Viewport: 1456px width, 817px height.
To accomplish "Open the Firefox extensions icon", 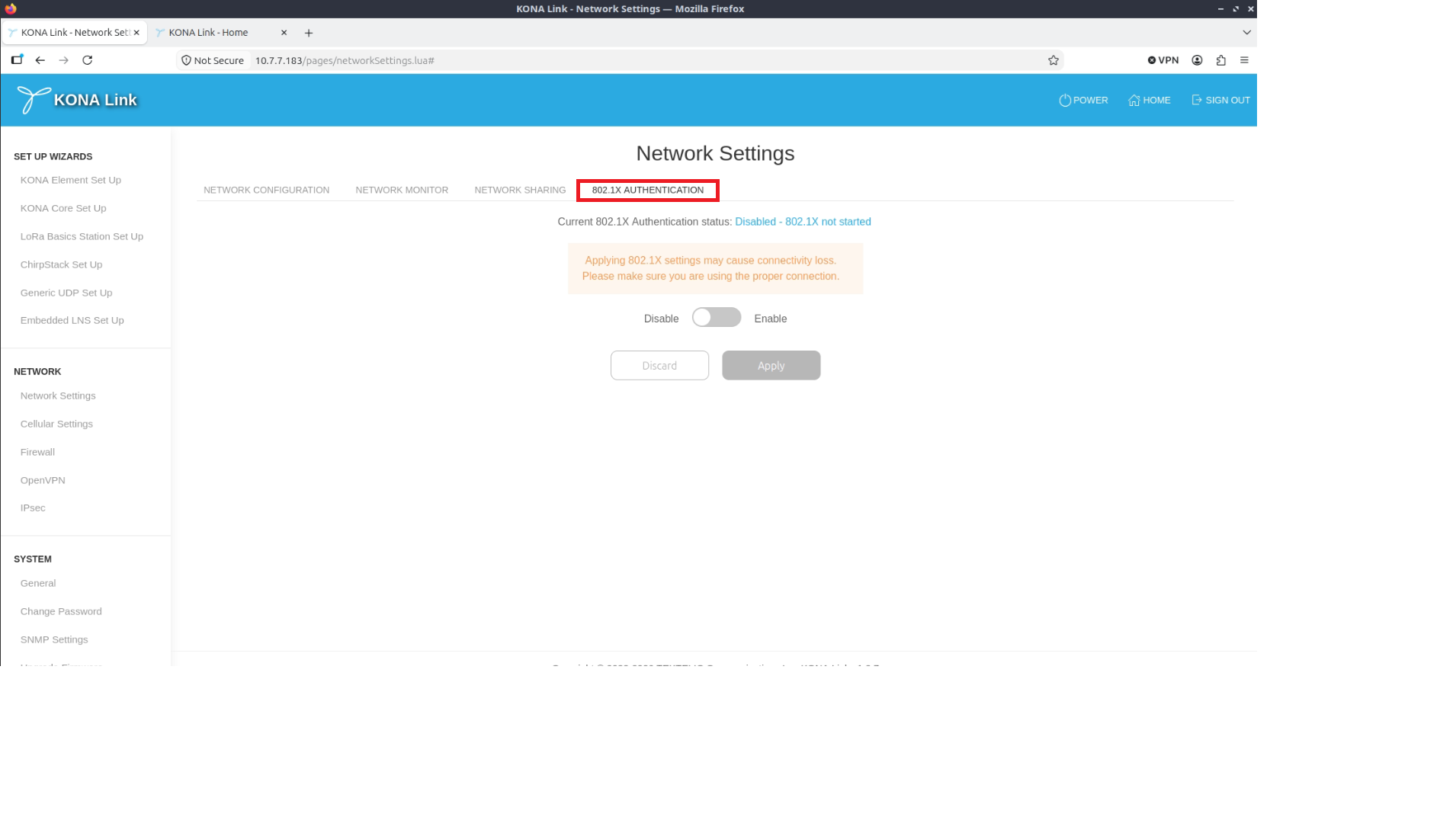I will point(1221,60).
